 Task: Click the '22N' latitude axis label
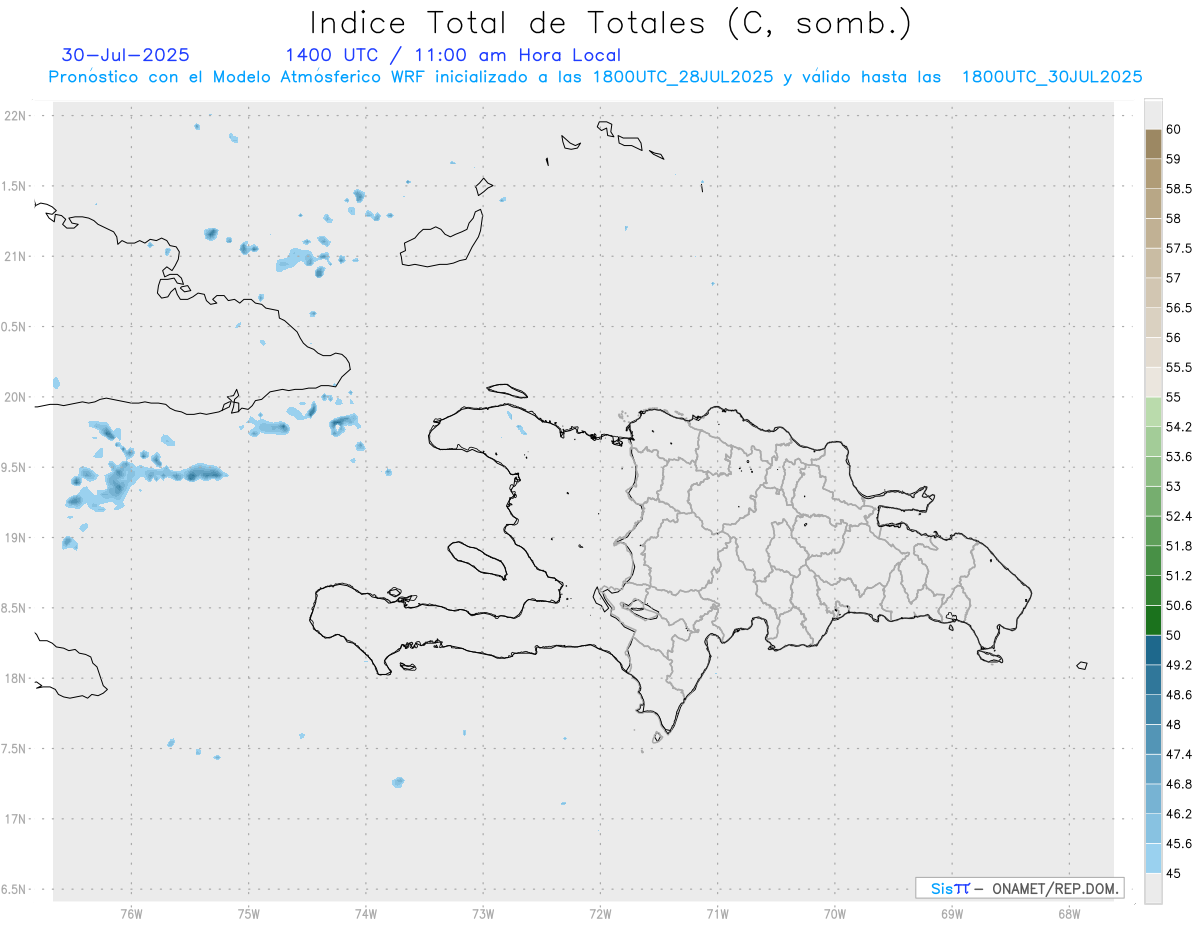[16, 116]
